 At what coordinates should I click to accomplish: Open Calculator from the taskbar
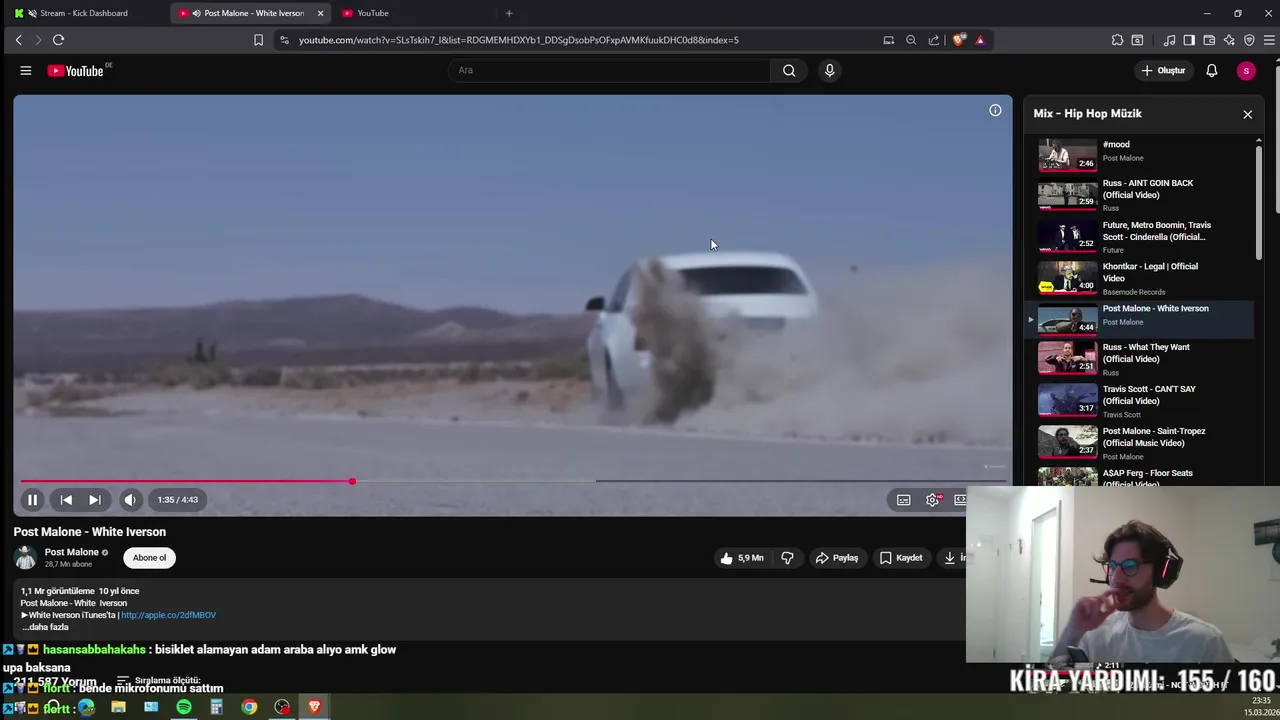(216, 707)
